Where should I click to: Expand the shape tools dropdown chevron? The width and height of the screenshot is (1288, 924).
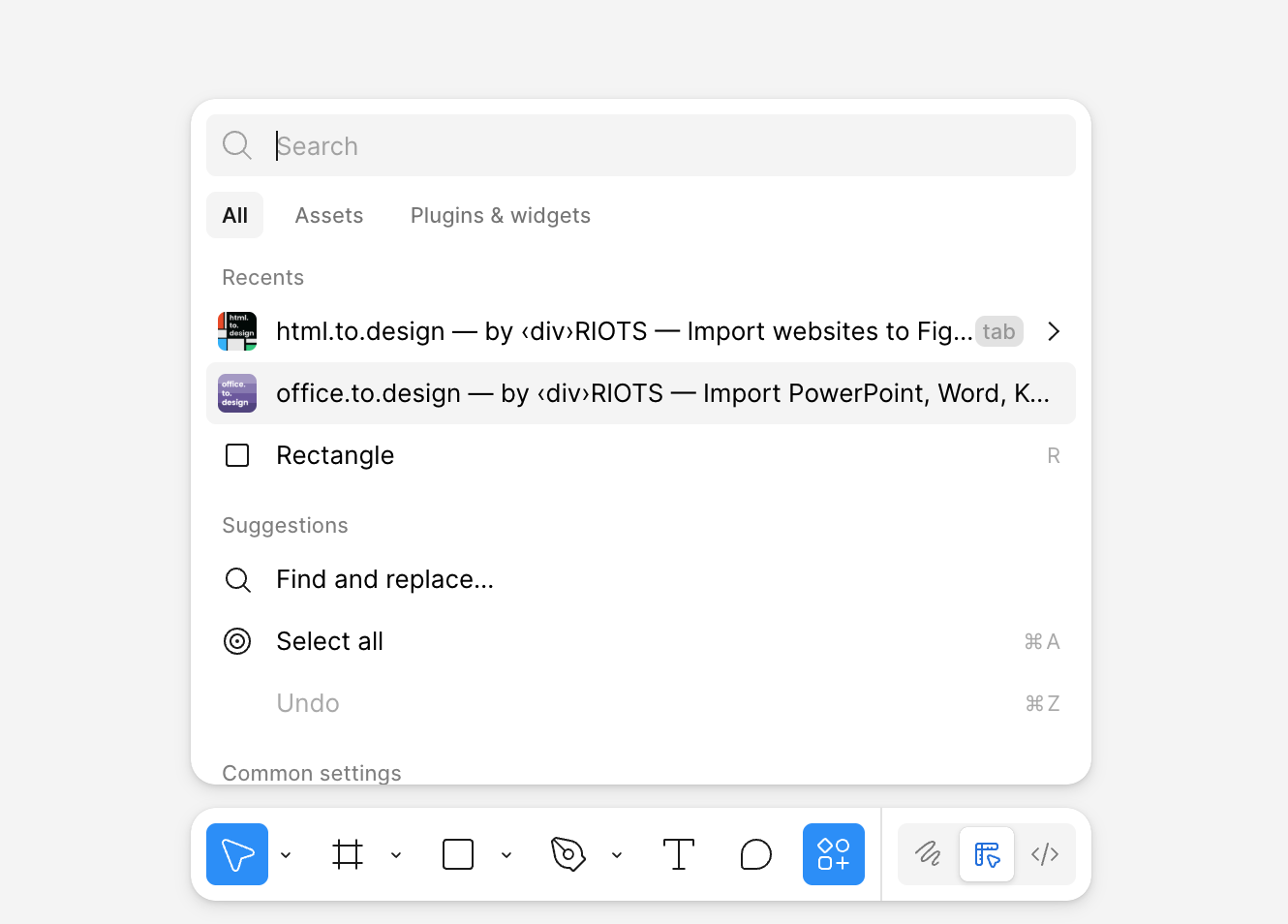pos(506,855)
